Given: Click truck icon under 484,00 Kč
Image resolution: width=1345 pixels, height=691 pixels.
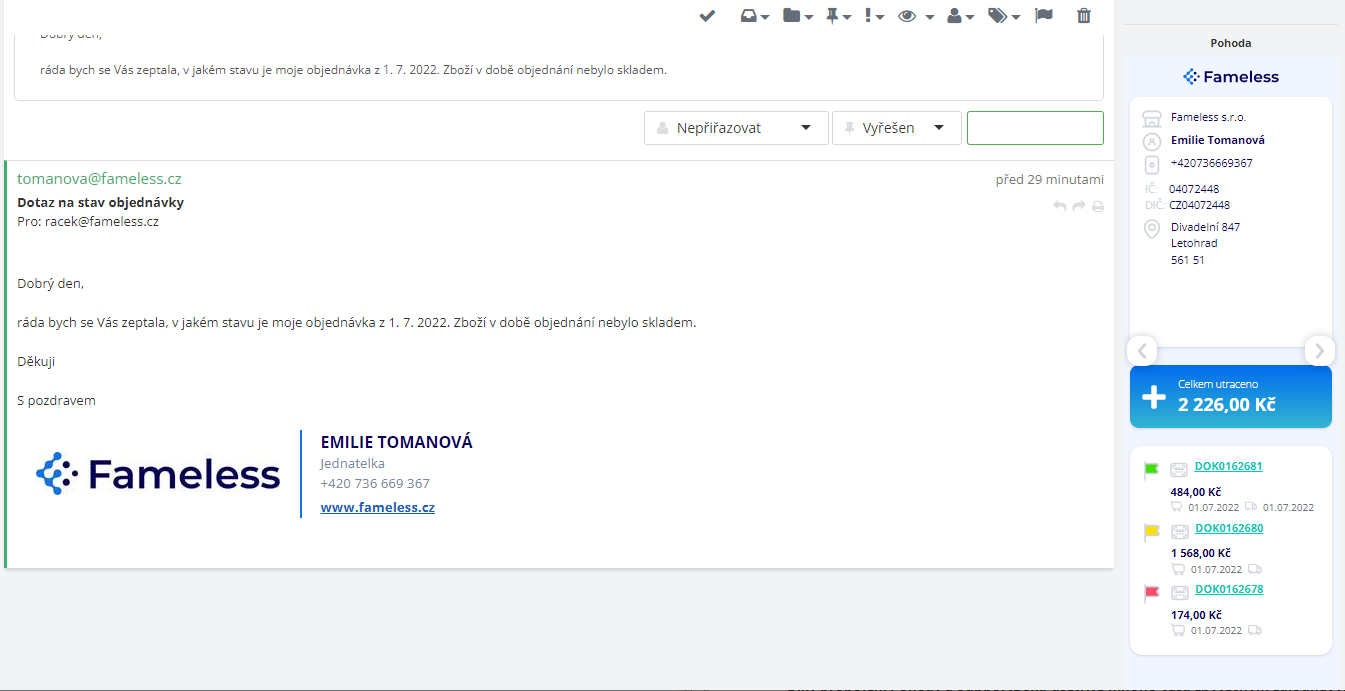Looking at the screenshot, I should [x=1252, y=507].
